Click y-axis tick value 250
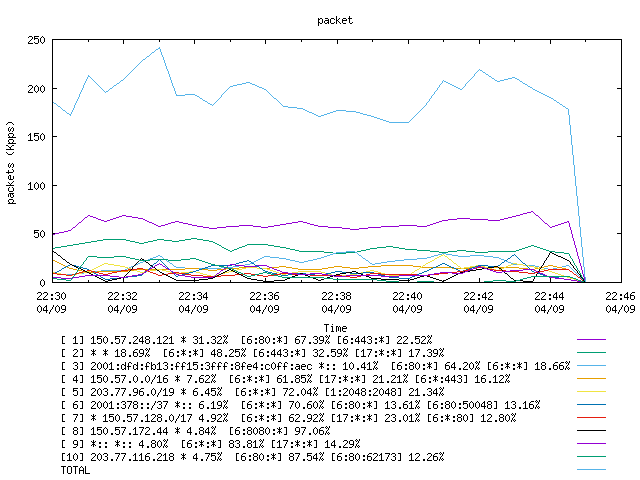Viewport: 640px width, 480px height. pyautogui.click(x=36, y=40)
